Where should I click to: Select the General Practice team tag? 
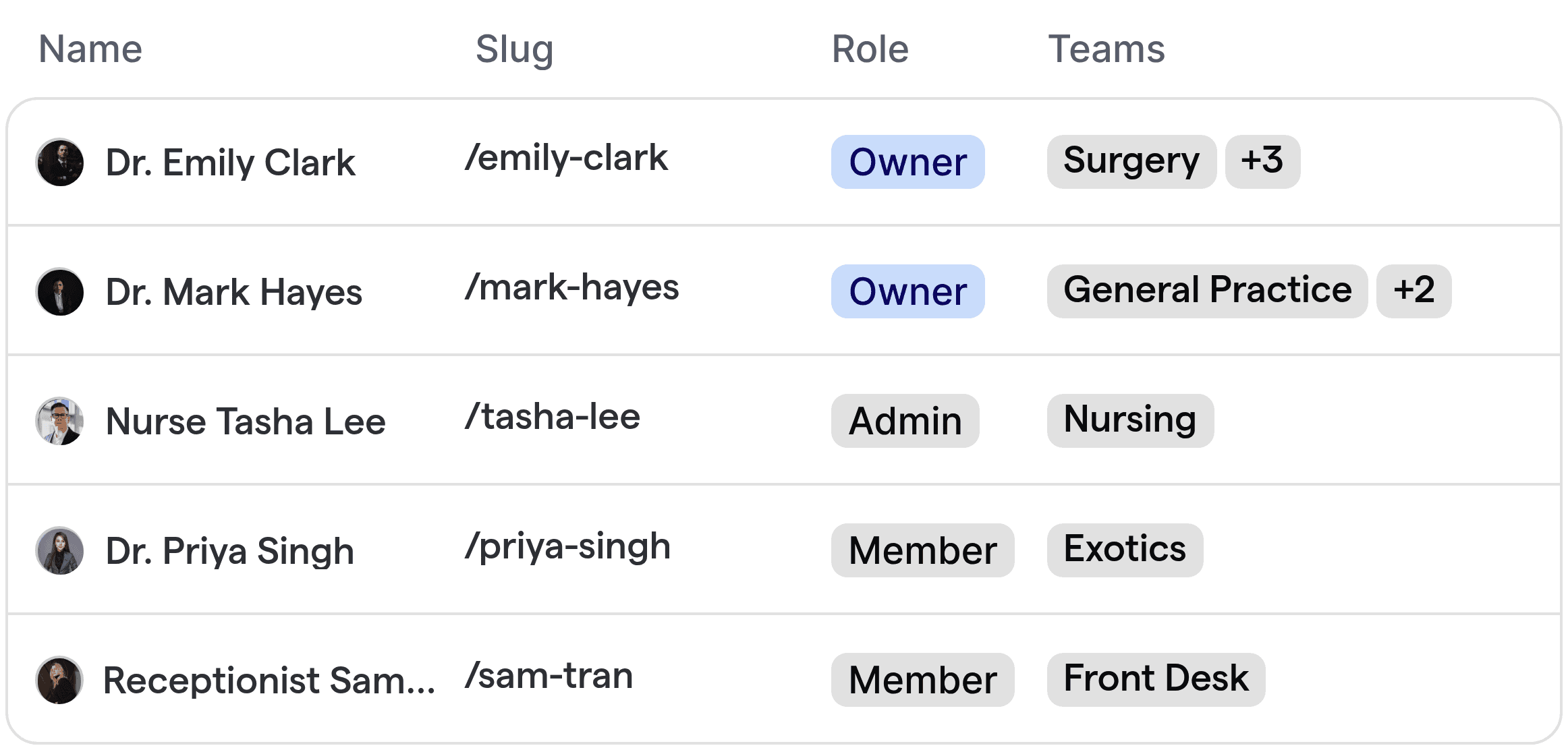click(x=1207, y=291)
